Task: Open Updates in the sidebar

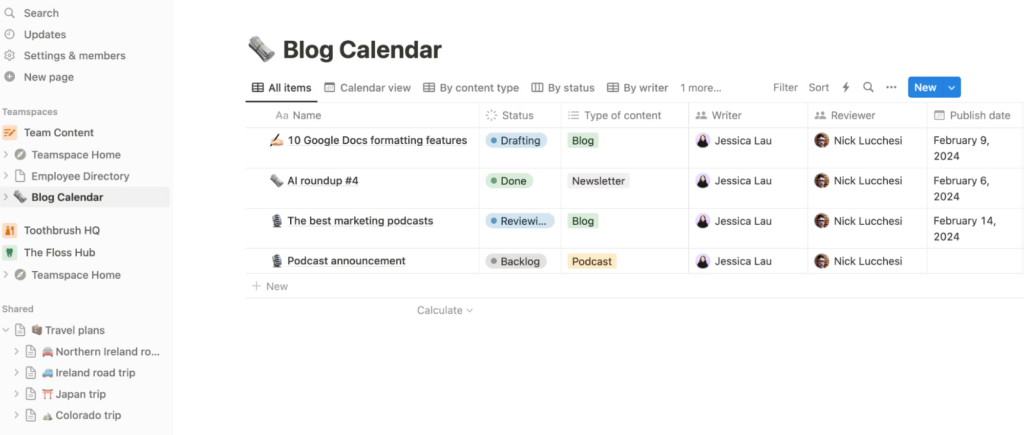Action: 44,34
